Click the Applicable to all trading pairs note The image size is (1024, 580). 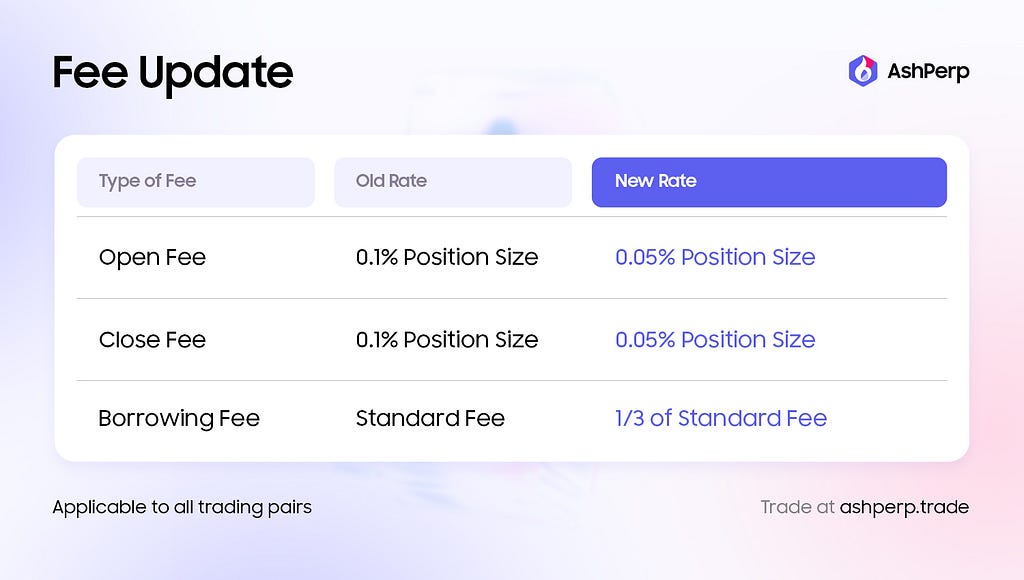182,508
